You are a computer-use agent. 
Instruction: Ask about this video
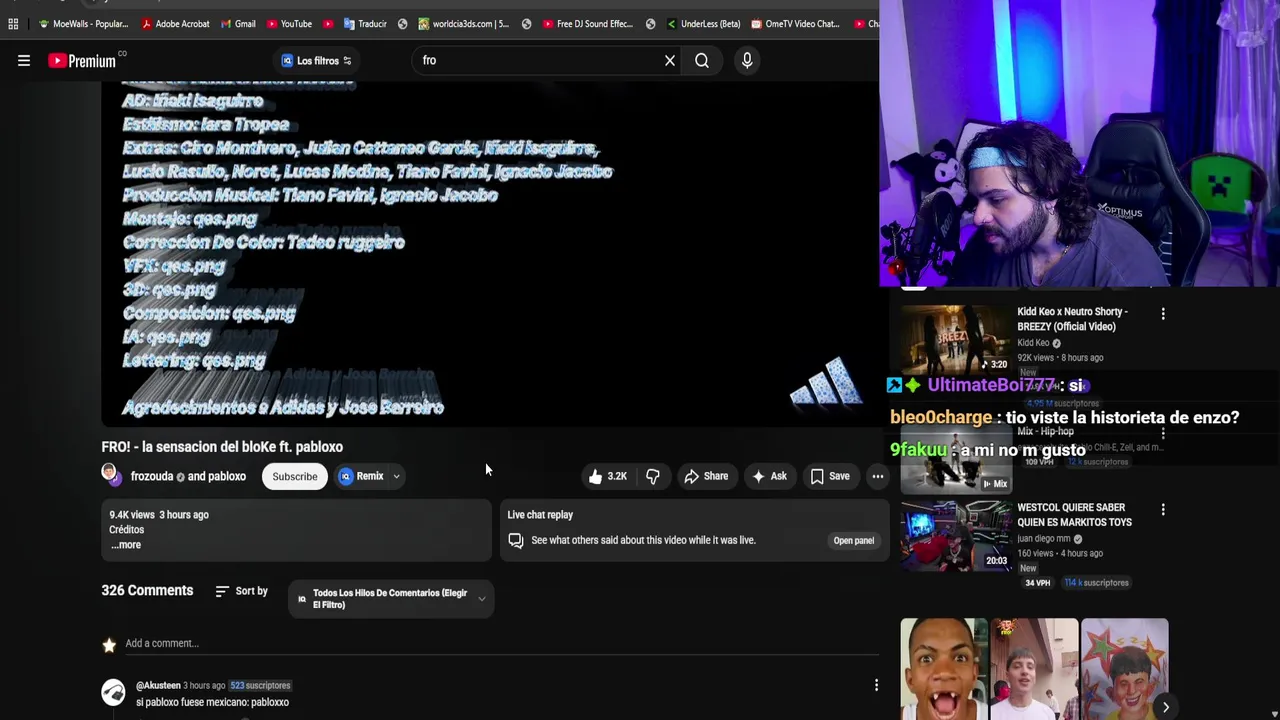[x=769, y=477]
